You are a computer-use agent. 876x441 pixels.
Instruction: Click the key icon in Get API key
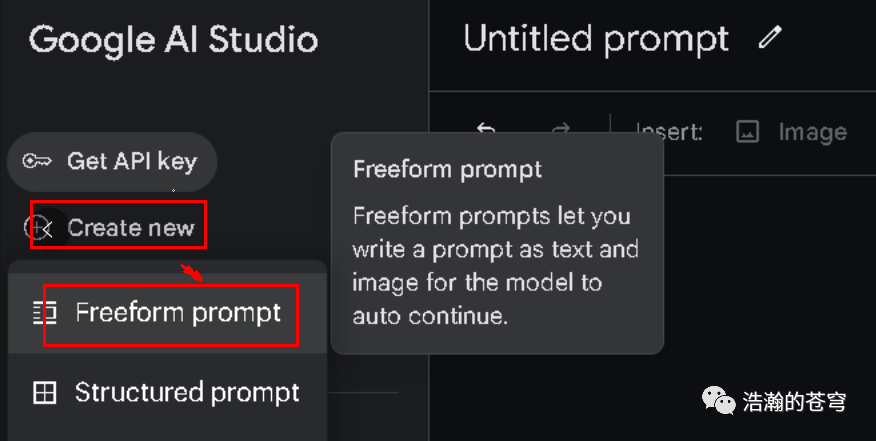[37, 162]
